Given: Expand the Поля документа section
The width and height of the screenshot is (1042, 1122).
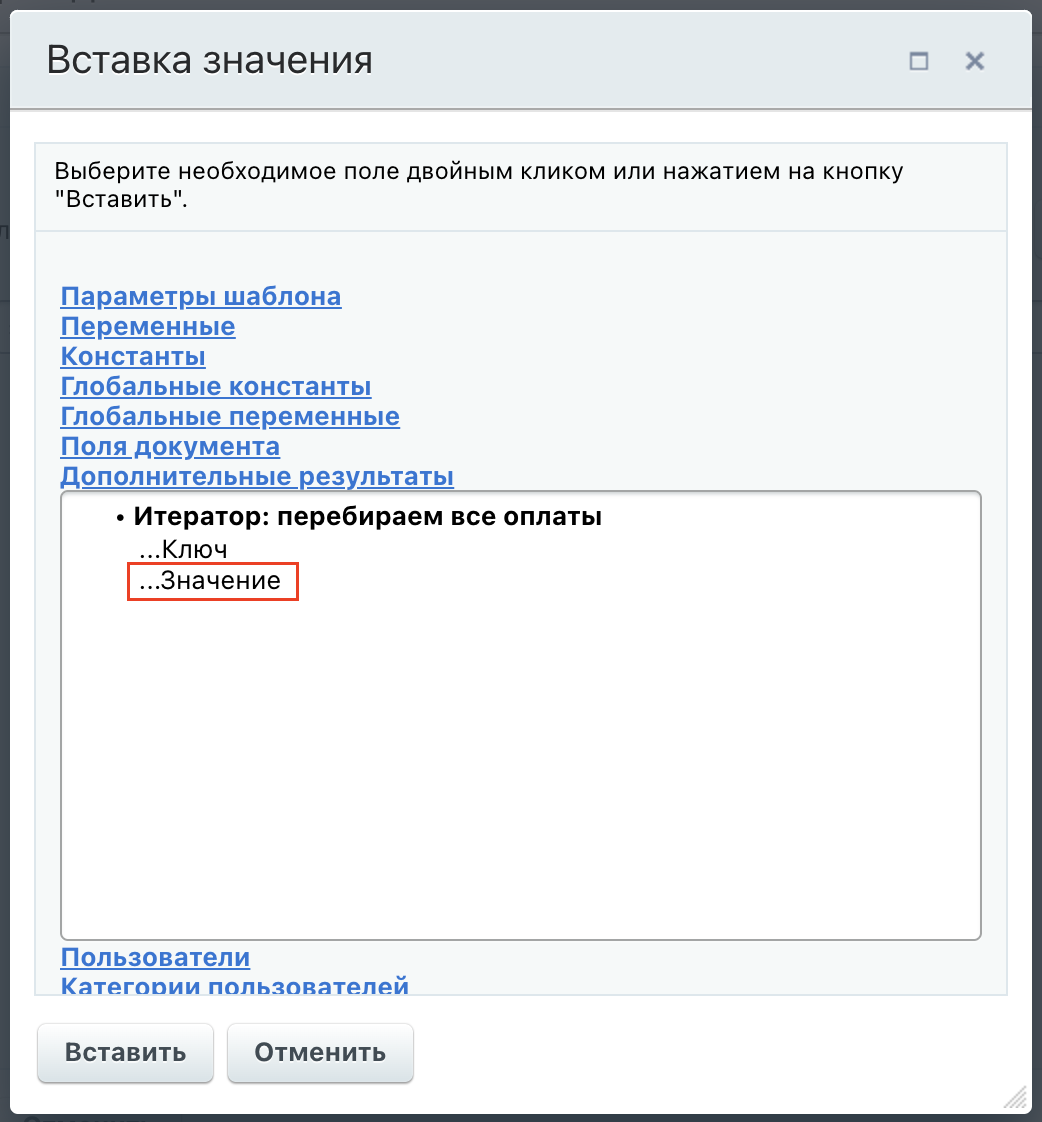Looking at the screenshot, I should coord(170,447).
